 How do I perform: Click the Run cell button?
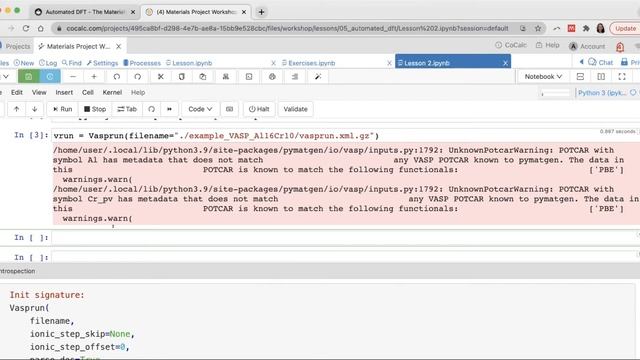click(62, 109)
